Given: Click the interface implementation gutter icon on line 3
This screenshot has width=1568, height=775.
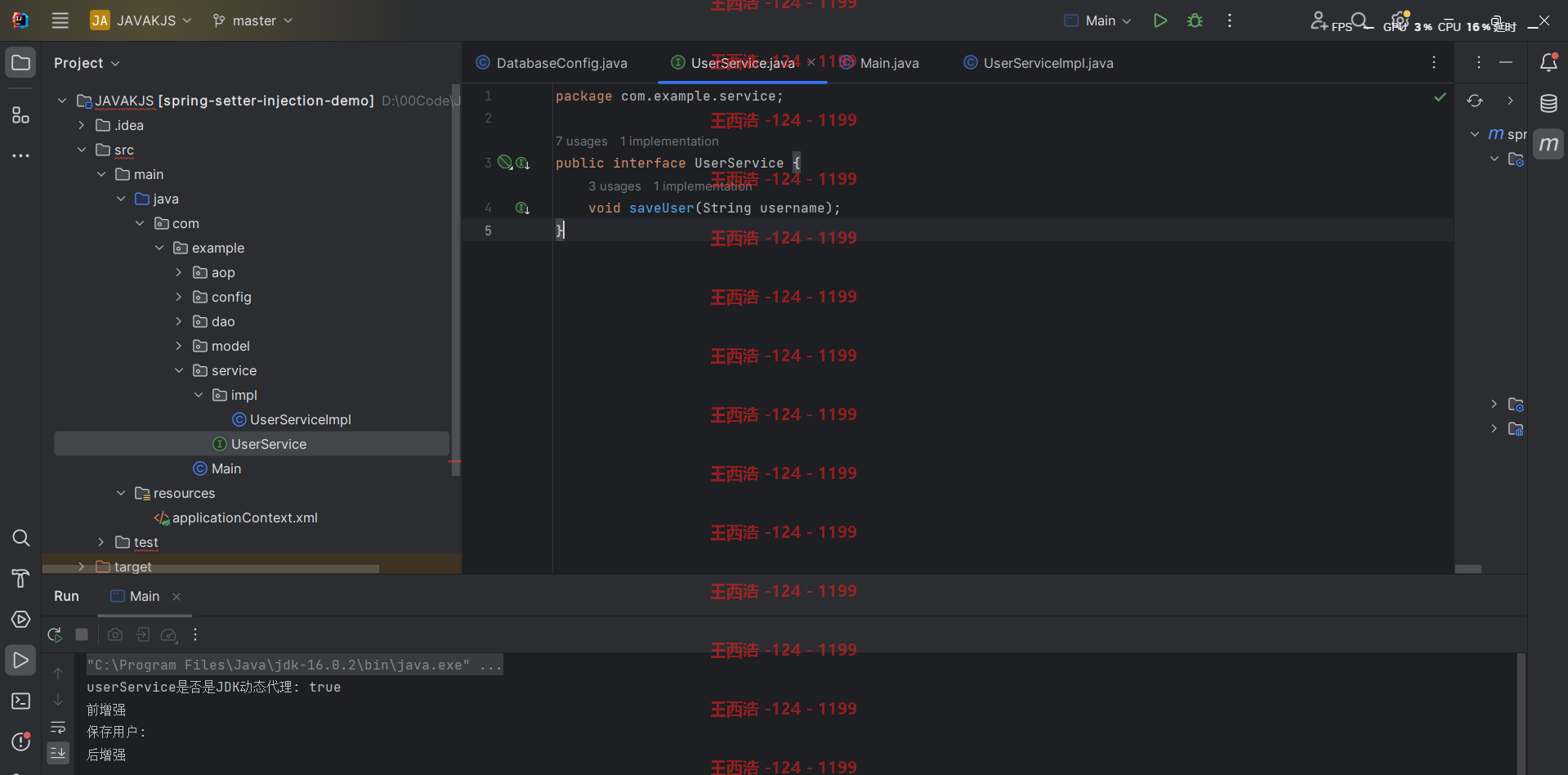Looking at the screenshot, I should point(523,163).
